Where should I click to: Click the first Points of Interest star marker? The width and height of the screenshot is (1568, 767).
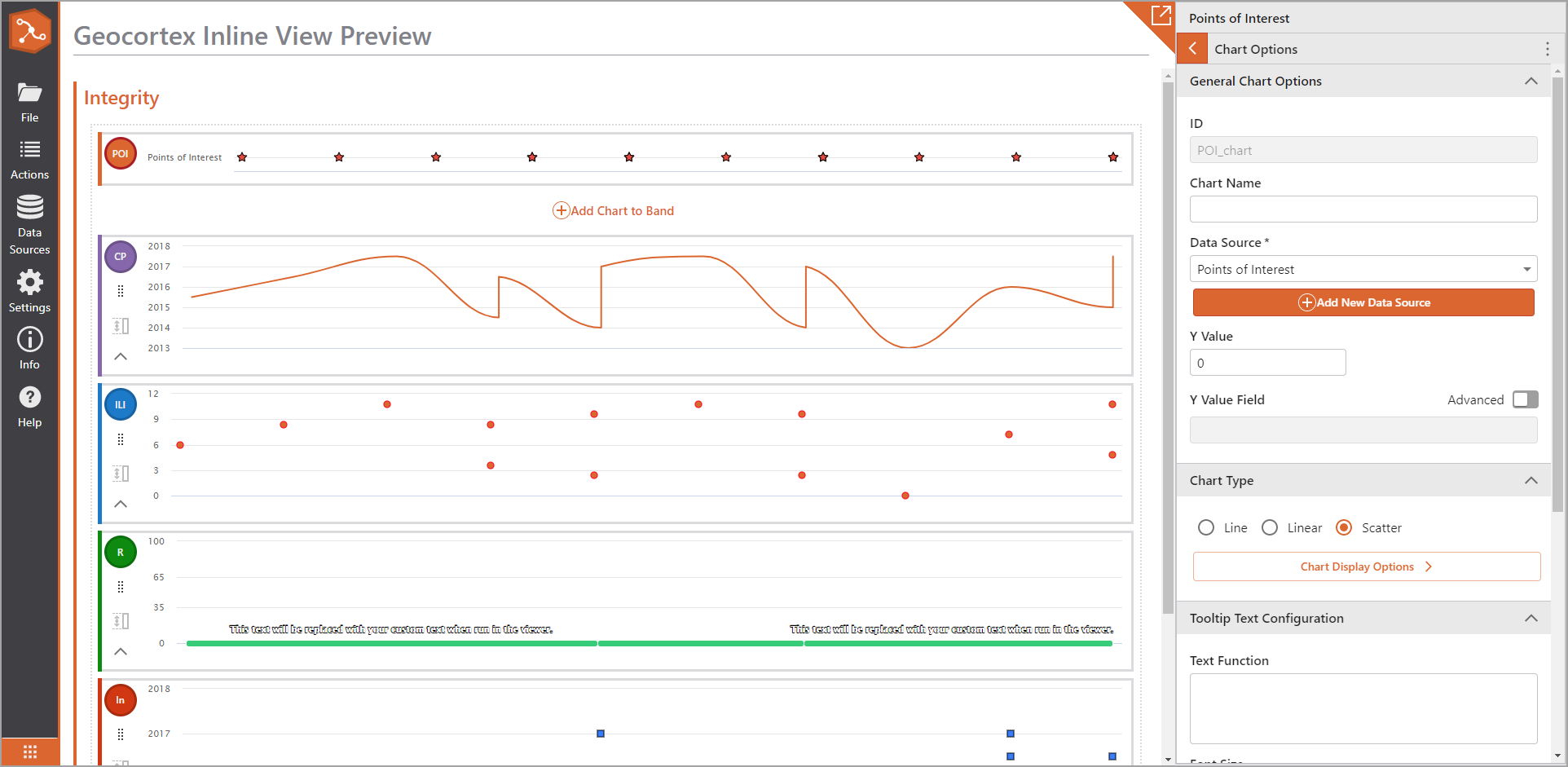tap(242, 157)
